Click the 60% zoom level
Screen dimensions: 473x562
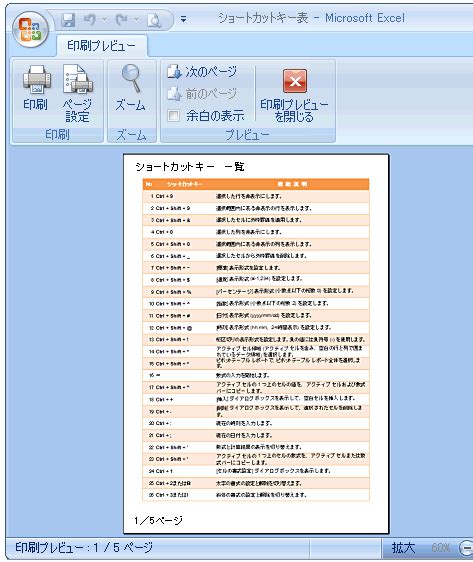coord(441,548)
